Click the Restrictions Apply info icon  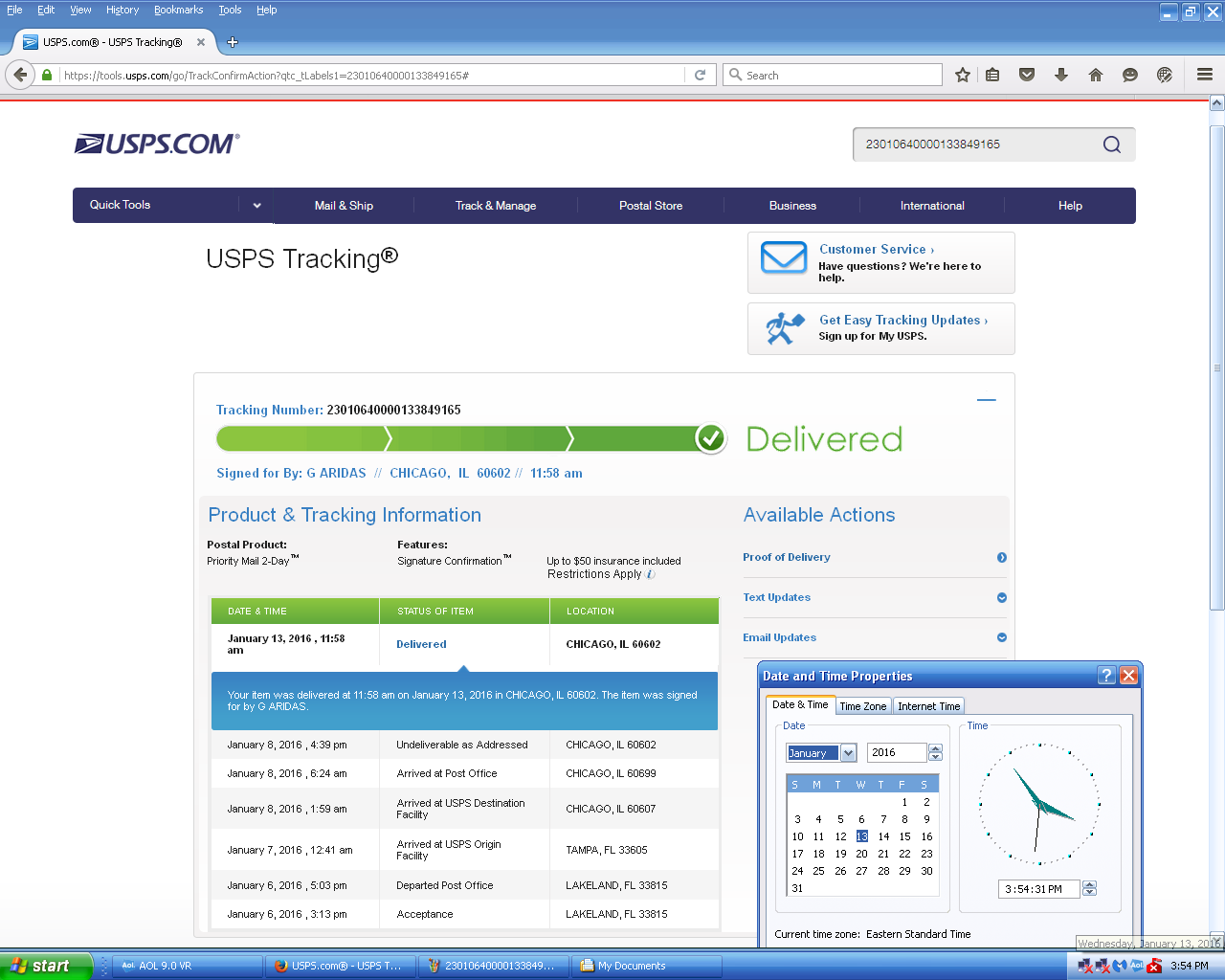(x=651, y=574)
